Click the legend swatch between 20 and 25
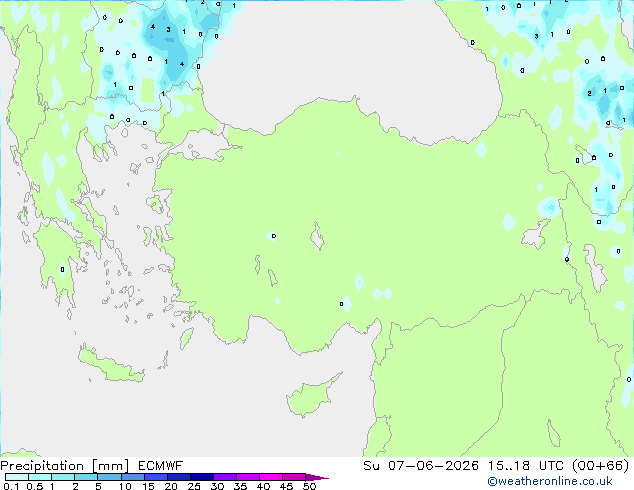This screenshot has height=490, width=634. (179, 477)
